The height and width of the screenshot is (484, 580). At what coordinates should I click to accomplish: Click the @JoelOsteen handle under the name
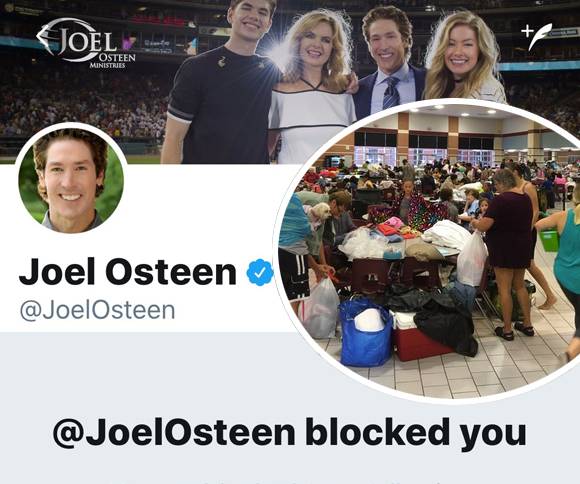(x=97, y=310)
